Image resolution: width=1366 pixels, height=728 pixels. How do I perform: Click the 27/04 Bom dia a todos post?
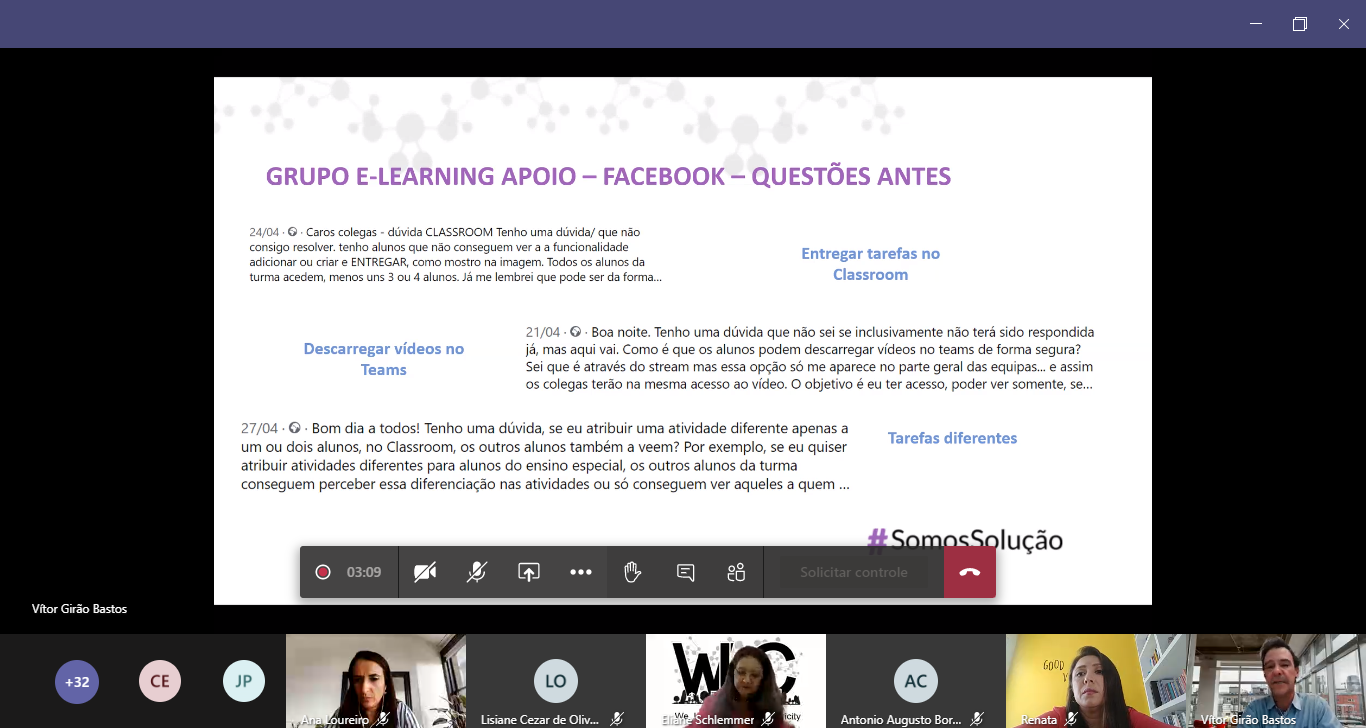click(x=546, y=456)
